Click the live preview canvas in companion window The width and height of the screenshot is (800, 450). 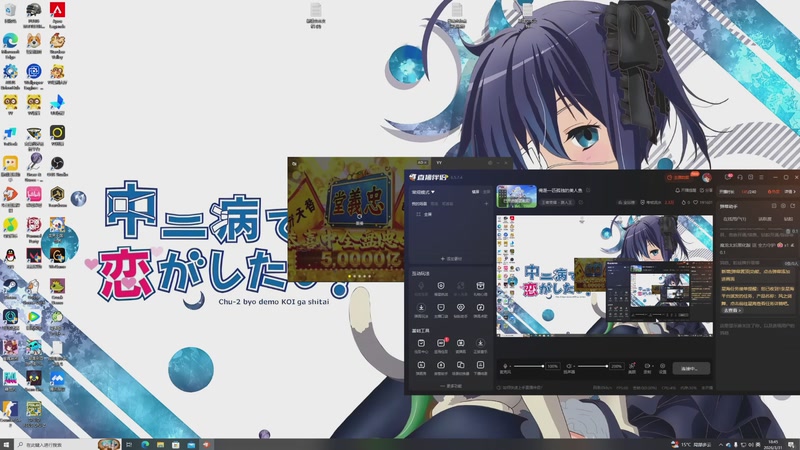(605, 276)
